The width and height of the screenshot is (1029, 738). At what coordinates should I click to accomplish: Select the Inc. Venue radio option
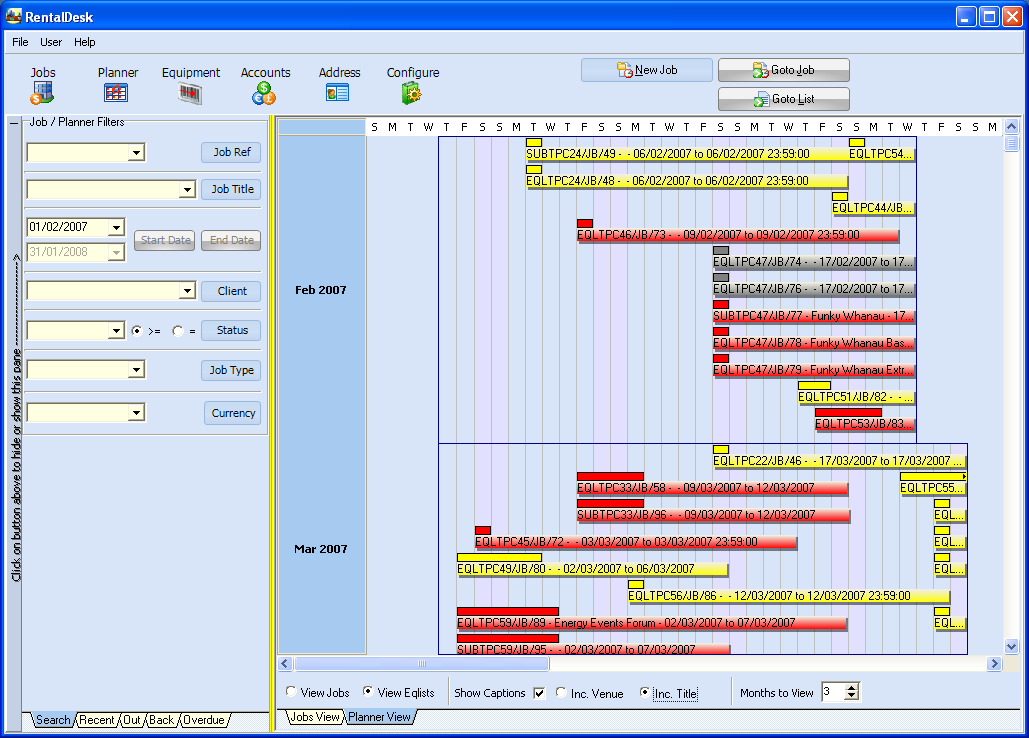pyautogui.click(x=561, y=692)
